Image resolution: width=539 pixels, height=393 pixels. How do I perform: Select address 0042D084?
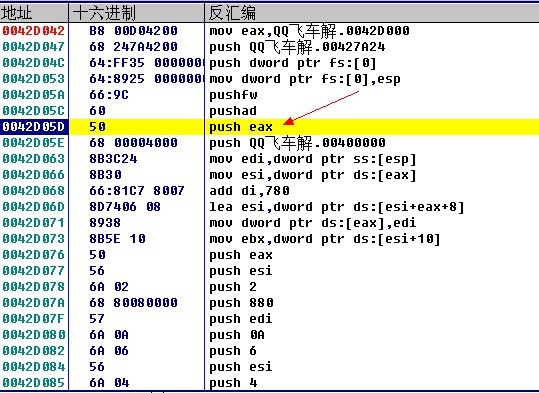33,367
